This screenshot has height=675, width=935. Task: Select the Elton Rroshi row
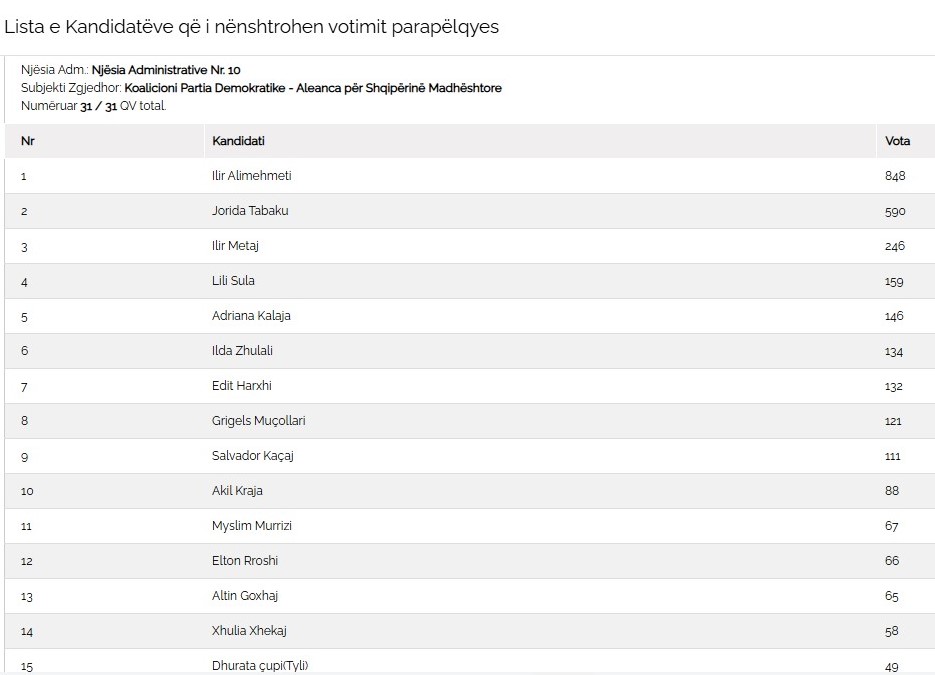click(244, 561)
